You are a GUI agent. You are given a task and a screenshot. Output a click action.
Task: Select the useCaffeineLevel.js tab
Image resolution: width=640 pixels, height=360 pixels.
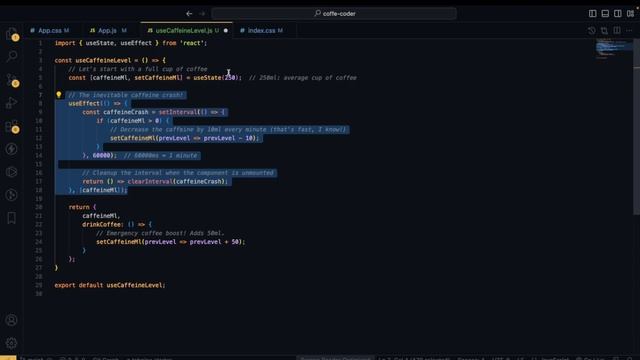click(x=184, y=31)
